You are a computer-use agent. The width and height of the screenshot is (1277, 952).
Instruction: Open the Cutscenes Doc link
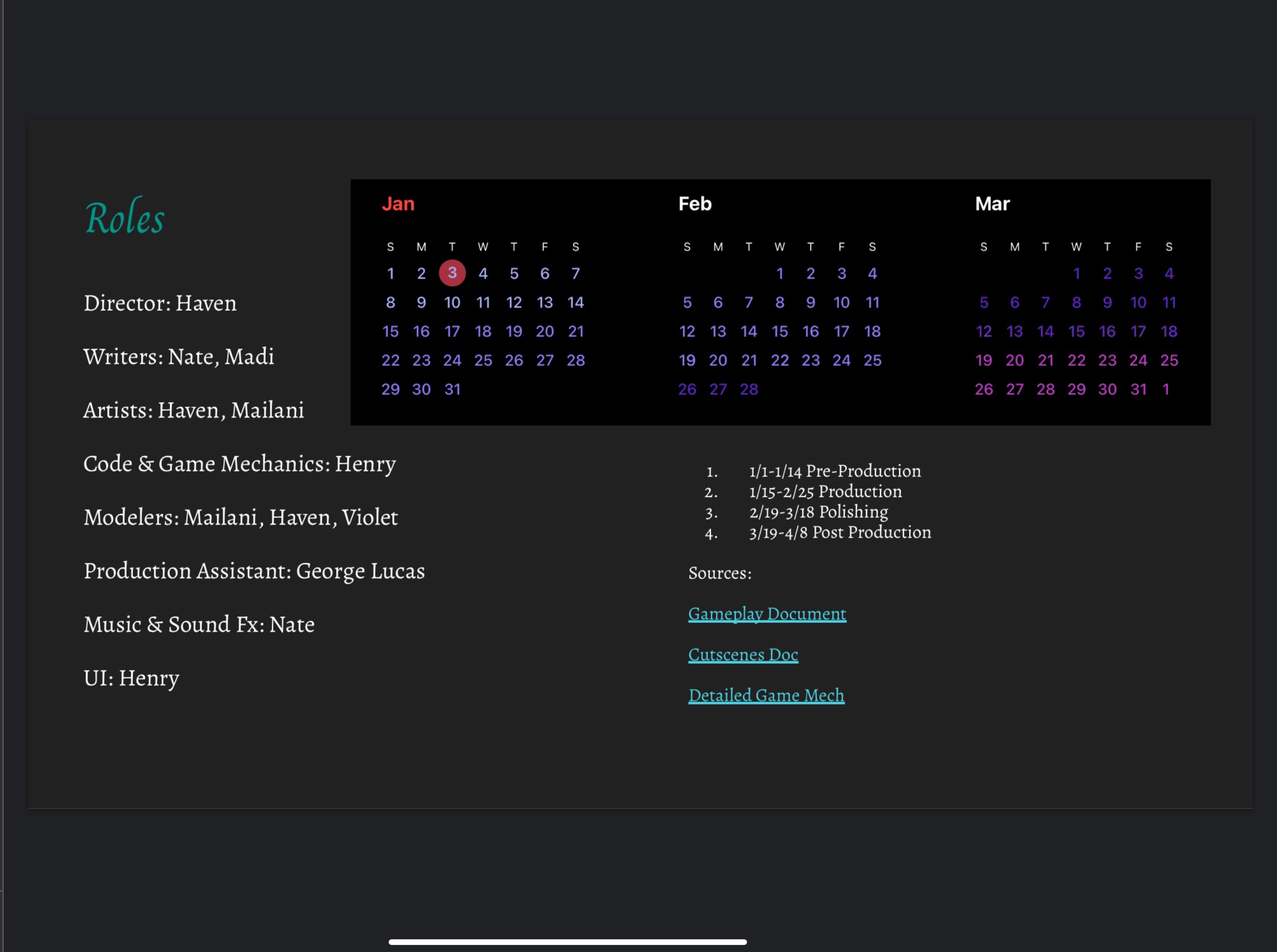742,655
